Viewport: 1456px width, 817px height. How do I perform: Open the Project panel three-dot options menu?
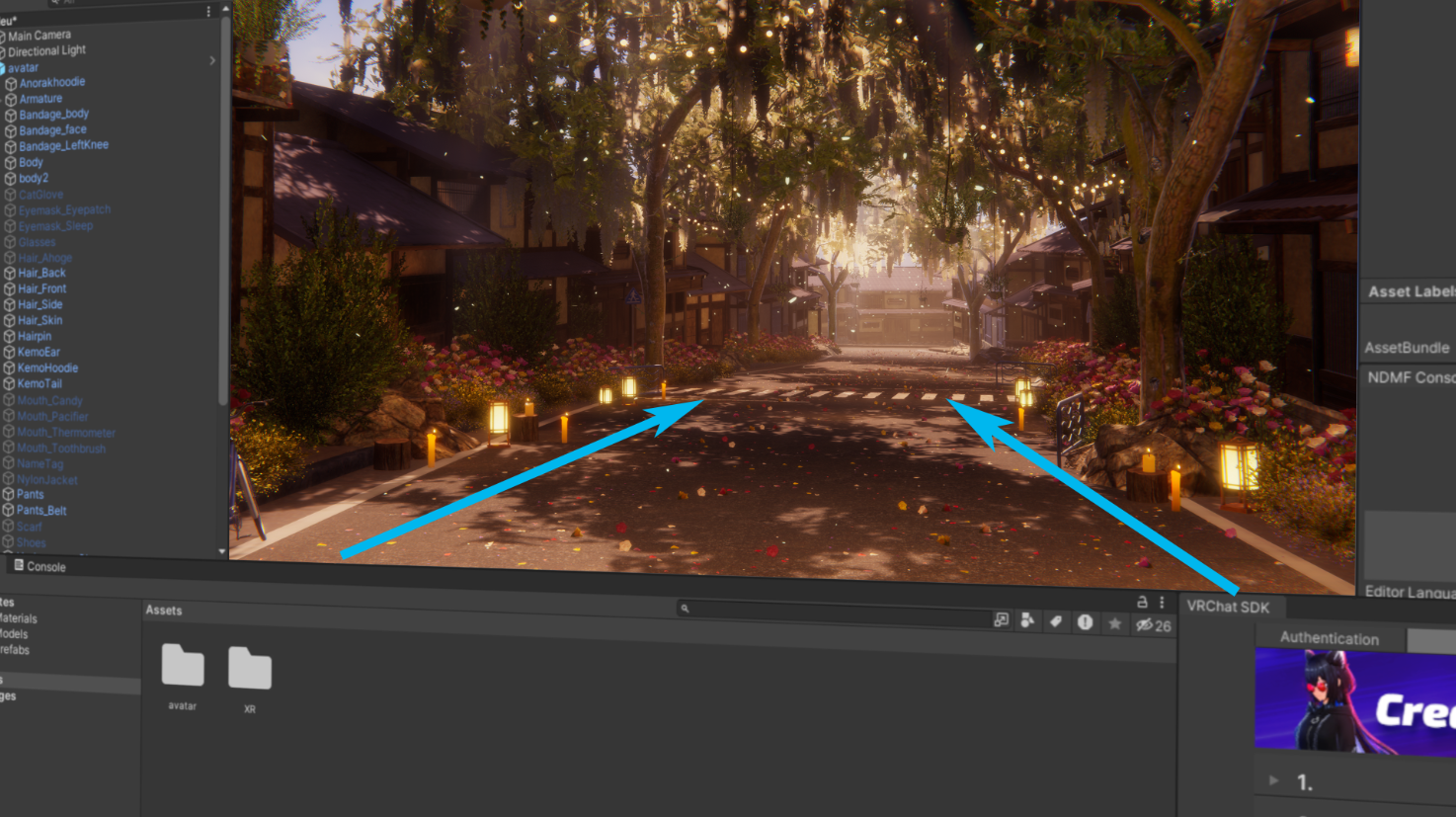(1162, 603)
